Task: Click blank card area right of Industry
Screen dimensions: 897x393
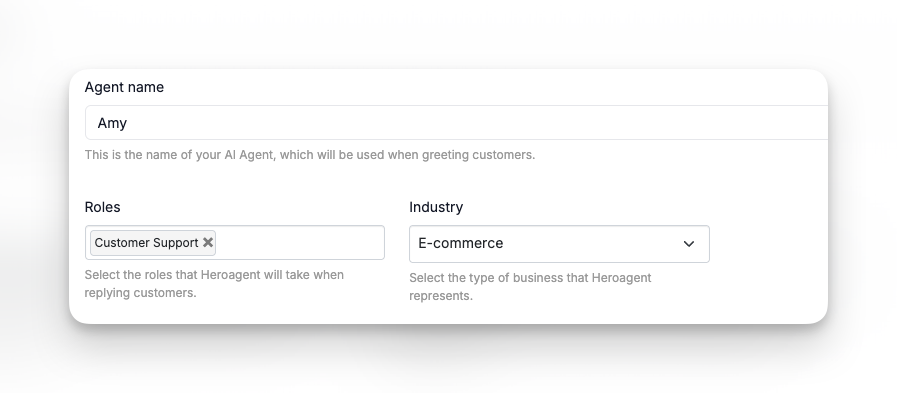Action: click(767, 246)
